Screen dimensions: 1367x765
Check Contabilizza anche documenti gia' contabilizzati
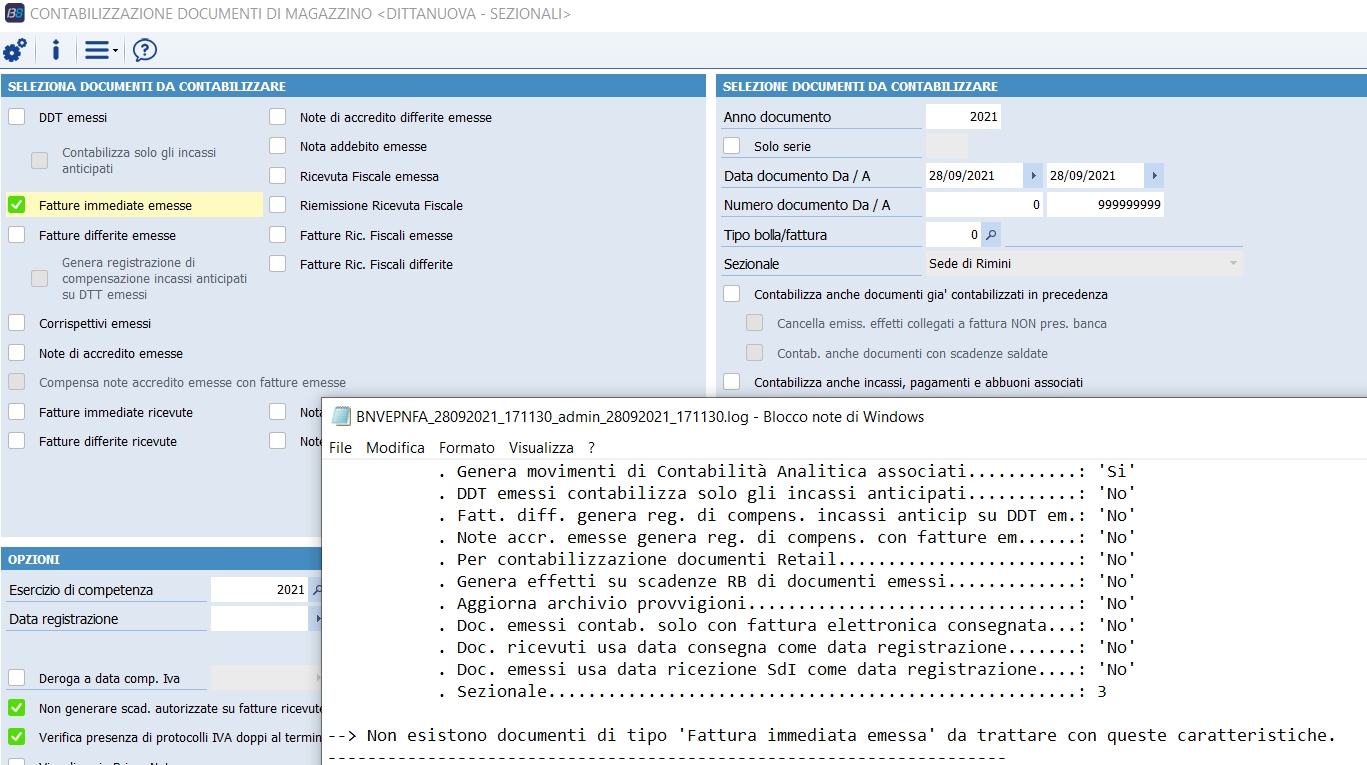732,294
